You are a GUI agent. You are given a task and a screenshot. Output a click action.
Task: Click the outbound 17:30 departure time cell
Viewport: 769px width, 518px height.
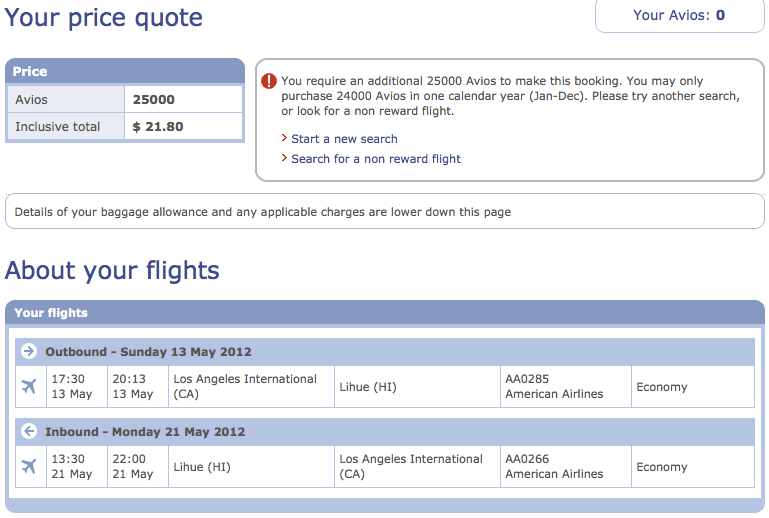(x=77, y=387)
